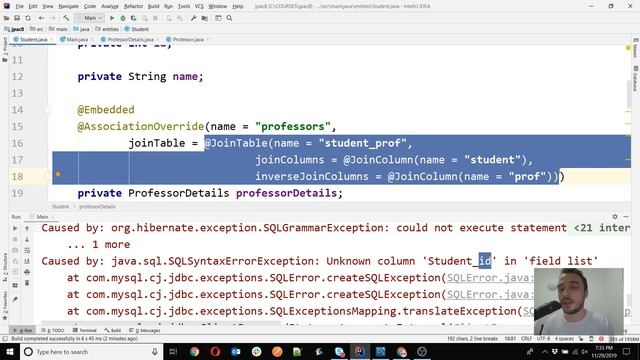Click Up the Stack Trace arrow

[x=27, y=229]
